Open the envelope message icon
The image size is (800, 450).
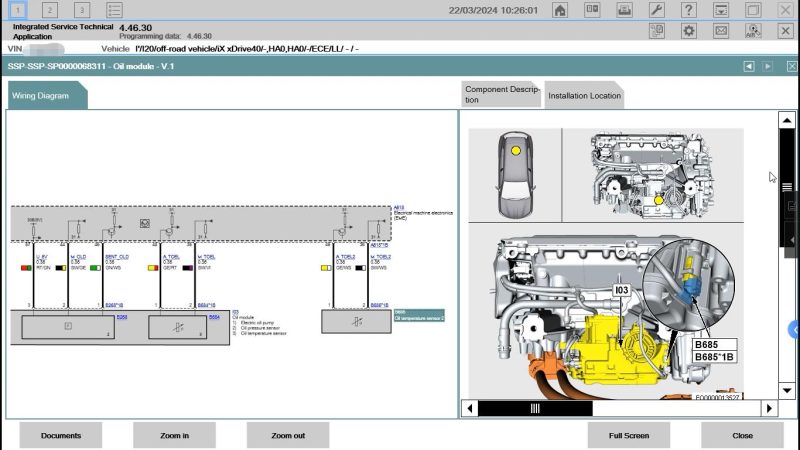(721, 31)
